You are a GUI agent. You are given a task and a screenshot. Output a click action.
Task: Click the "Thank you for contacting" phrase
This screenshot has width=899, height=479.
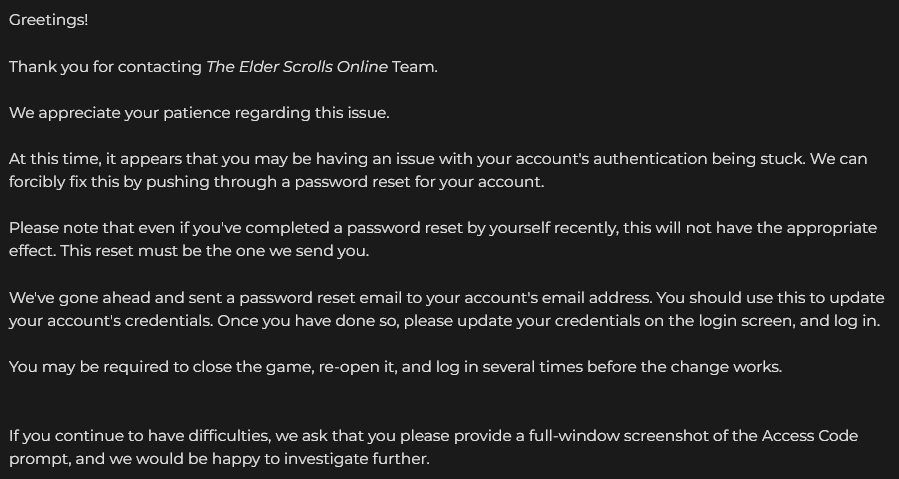click(105, 67)
